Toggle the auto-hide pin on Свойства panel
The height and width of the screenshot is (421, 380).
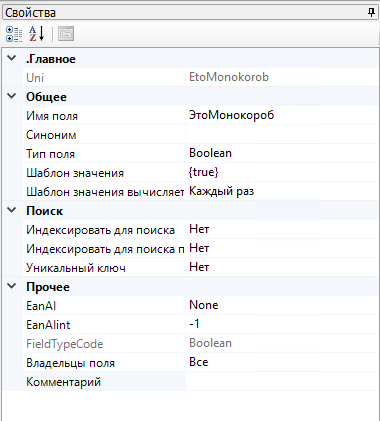tap(371, 13)
